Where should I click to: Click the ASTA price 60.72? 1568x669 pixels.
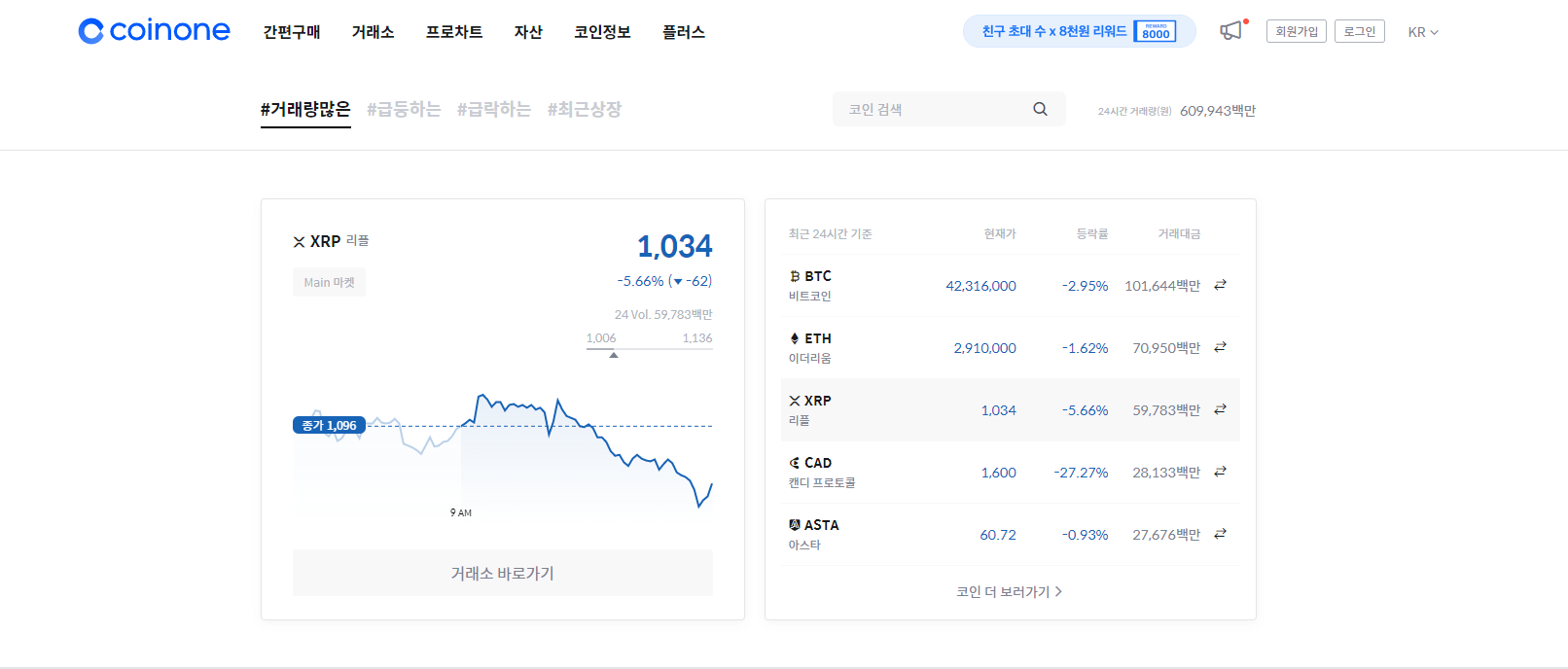point(998,535)
